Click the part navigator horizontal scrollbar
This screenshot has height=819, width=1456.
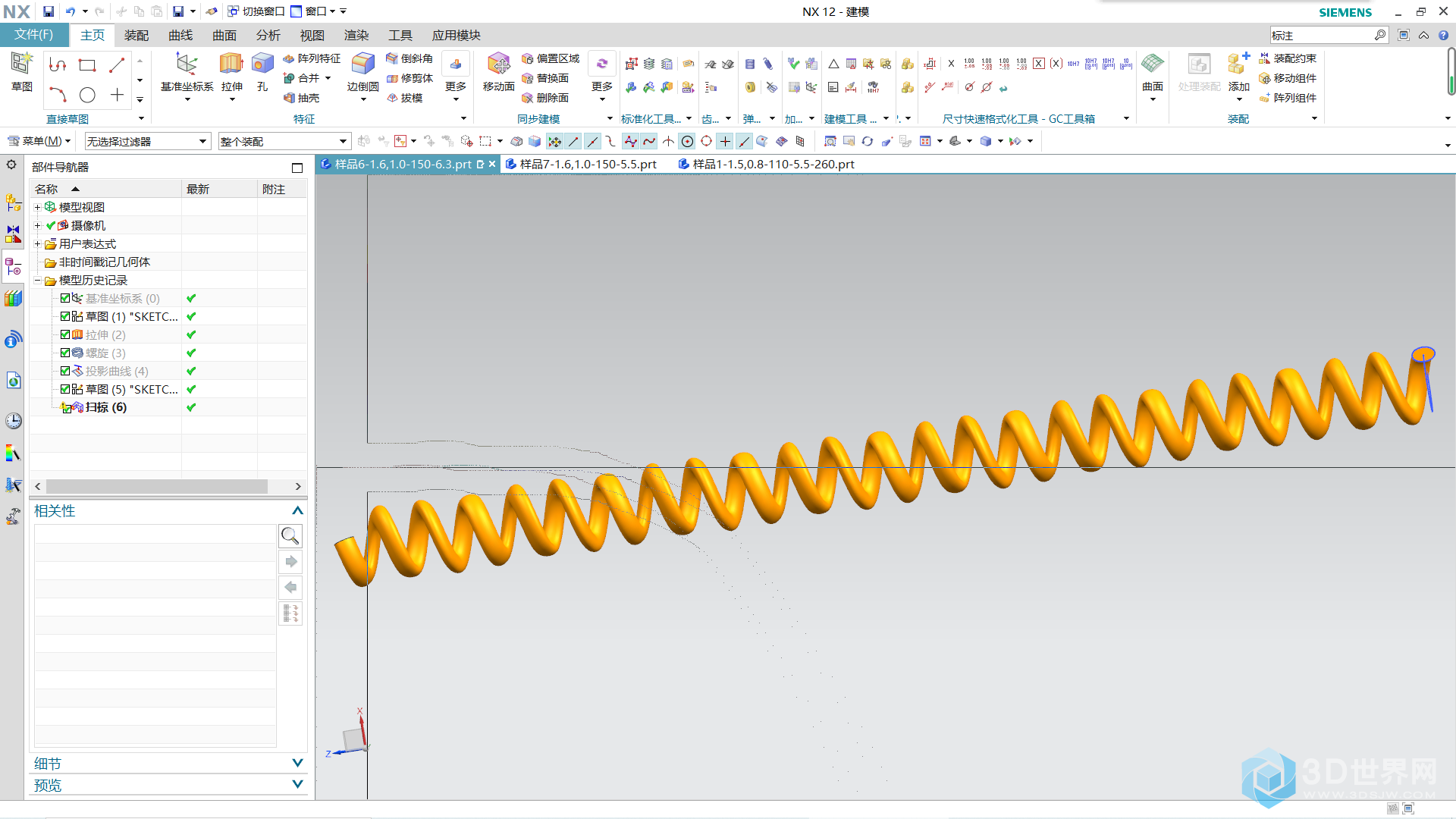click(157, 486)
